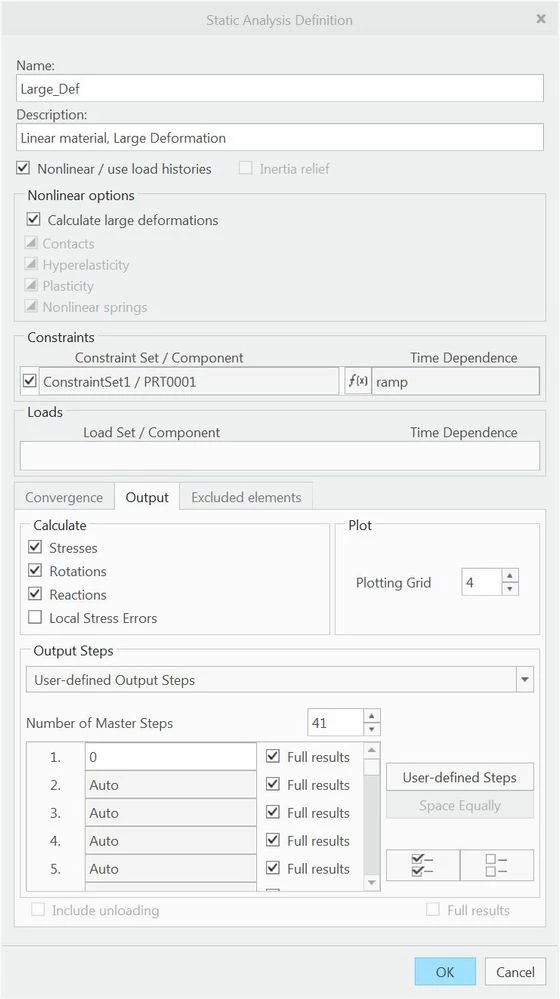Image resolution: width=560 pixels, height=999 pixels.
Task: Open the f(x) time dependence function
Action: (x=357, y=382)
